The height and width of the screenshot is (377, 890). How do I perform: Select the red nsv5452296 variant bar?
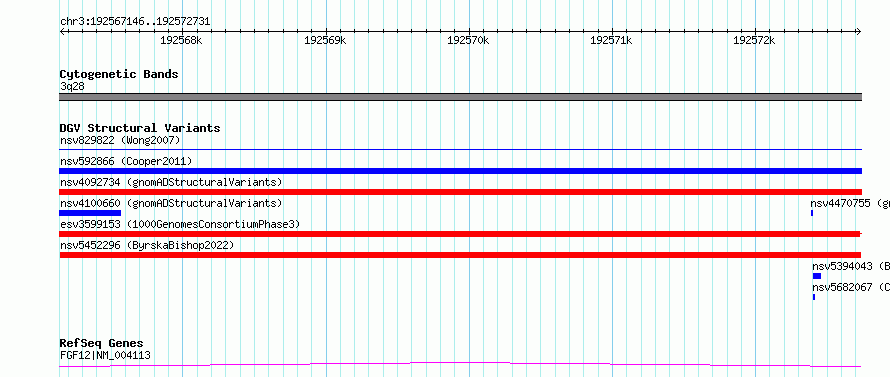pyautogui.click(x=460, y=255)
